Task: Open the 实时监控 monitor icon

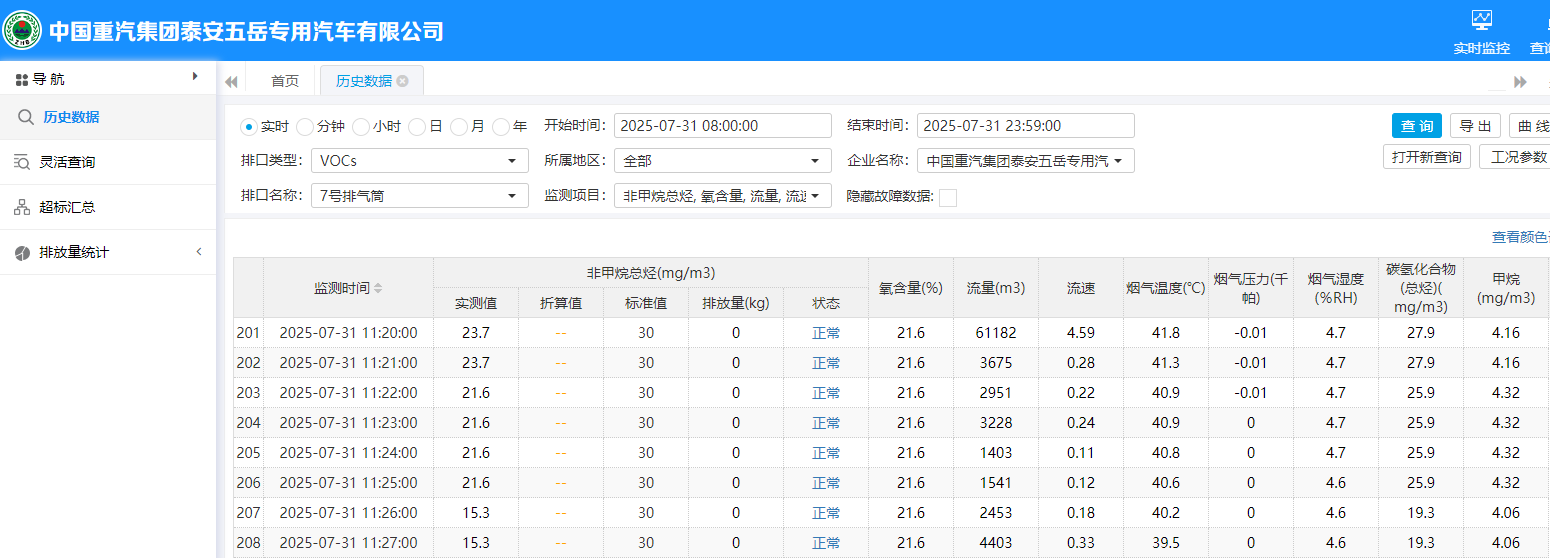Action: pos(1481,21)
